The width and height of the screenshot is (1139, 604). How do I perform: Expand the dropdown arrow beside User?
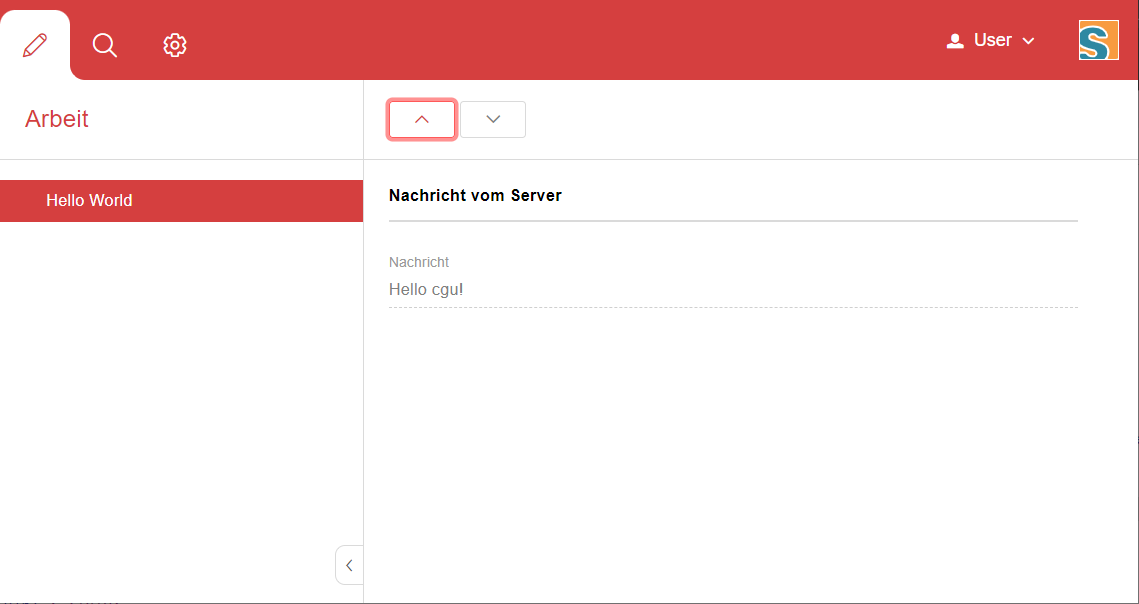pyautogui.click(x=1028, y=41)
